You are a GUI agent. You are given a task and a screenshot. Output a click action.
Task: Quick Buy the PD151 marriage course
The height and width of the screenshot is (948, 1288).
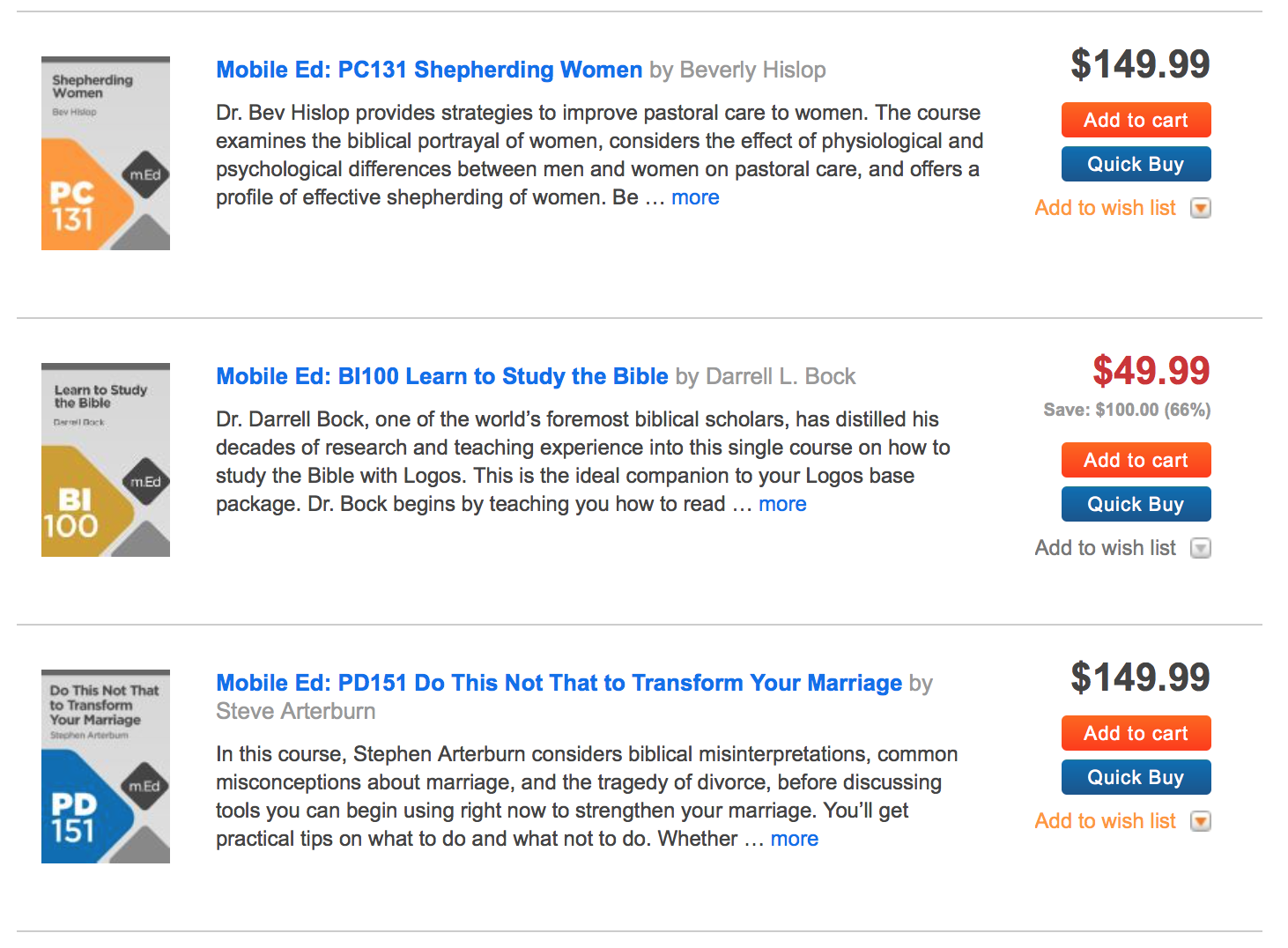click(1136, 777)
